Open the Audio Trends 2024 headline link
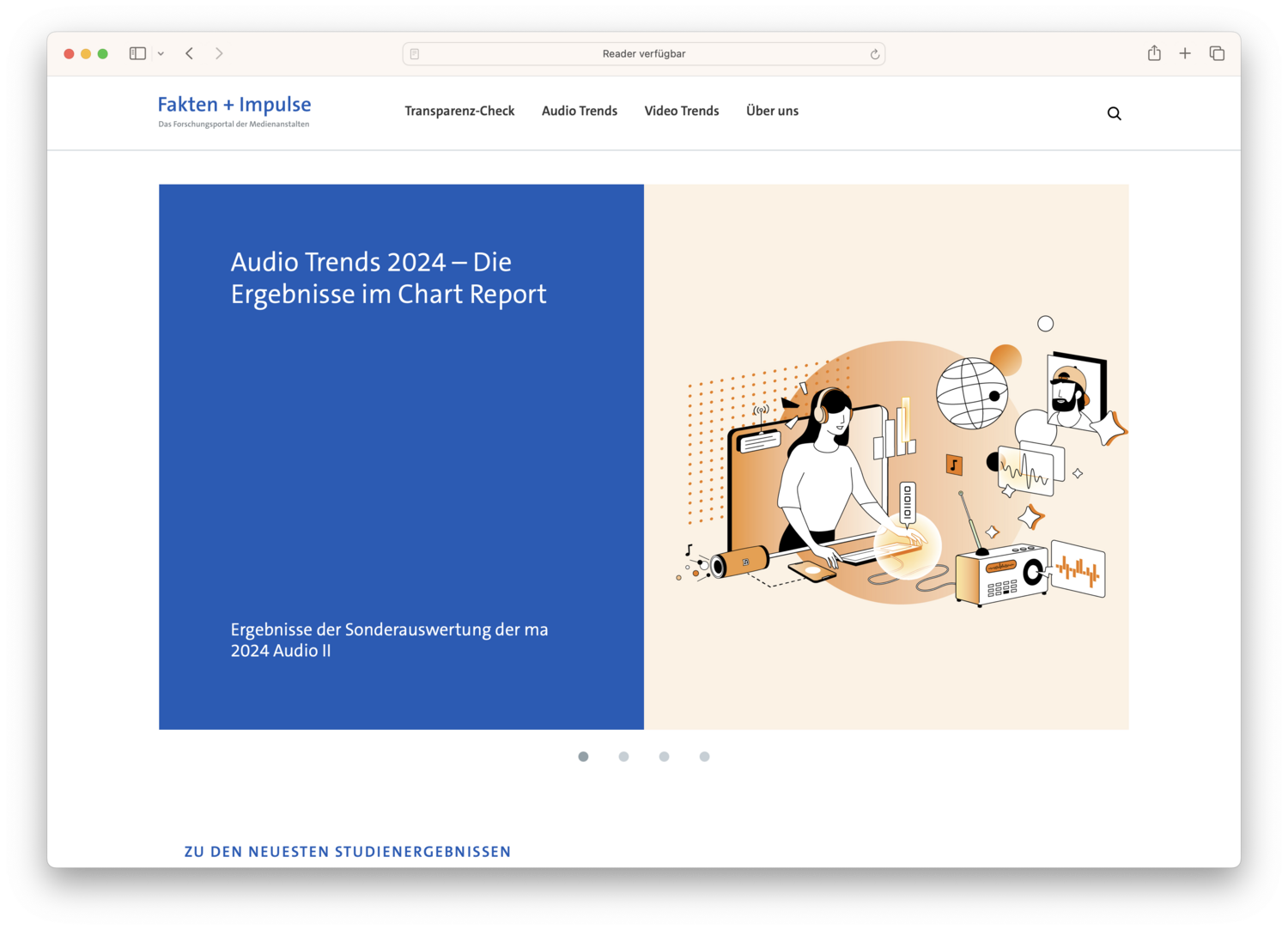This screenshot has height=930, width=1288. (x=388, y=277)
